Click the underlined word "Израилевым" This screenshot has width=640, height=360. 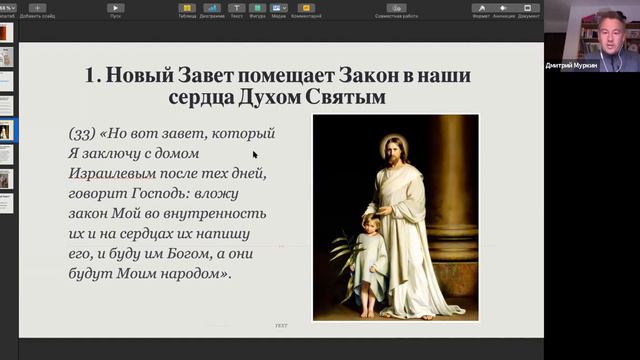click(112, 173)
